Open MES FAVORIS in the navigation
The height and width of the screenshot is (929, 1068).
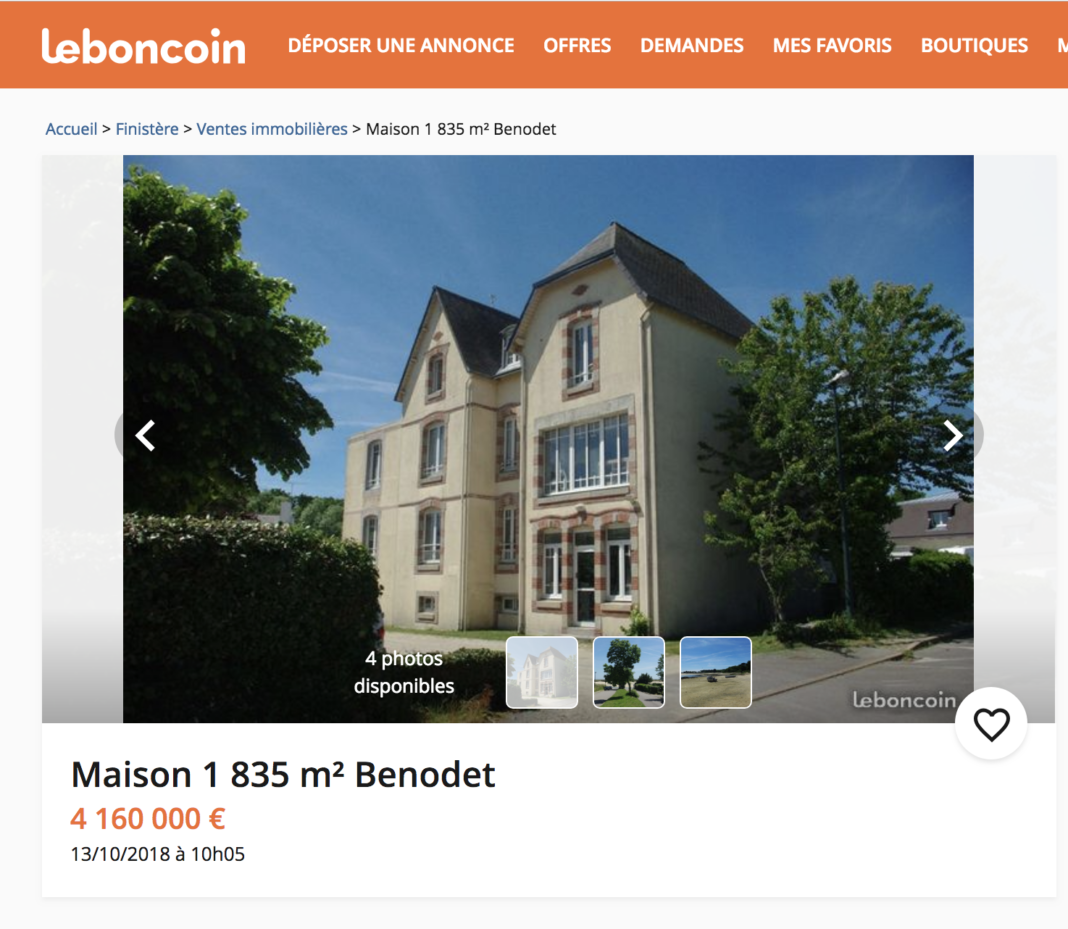pos(832,46)
